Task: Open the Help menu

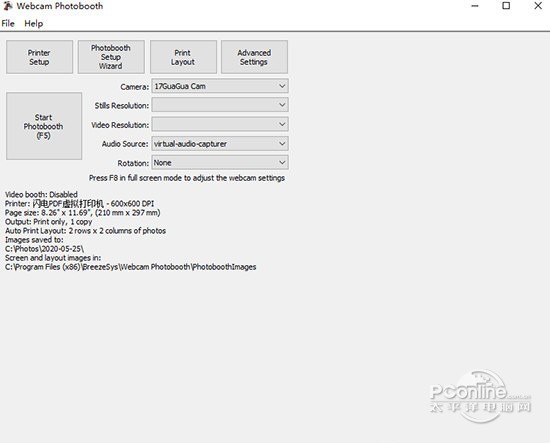Action: coord(34,24)
